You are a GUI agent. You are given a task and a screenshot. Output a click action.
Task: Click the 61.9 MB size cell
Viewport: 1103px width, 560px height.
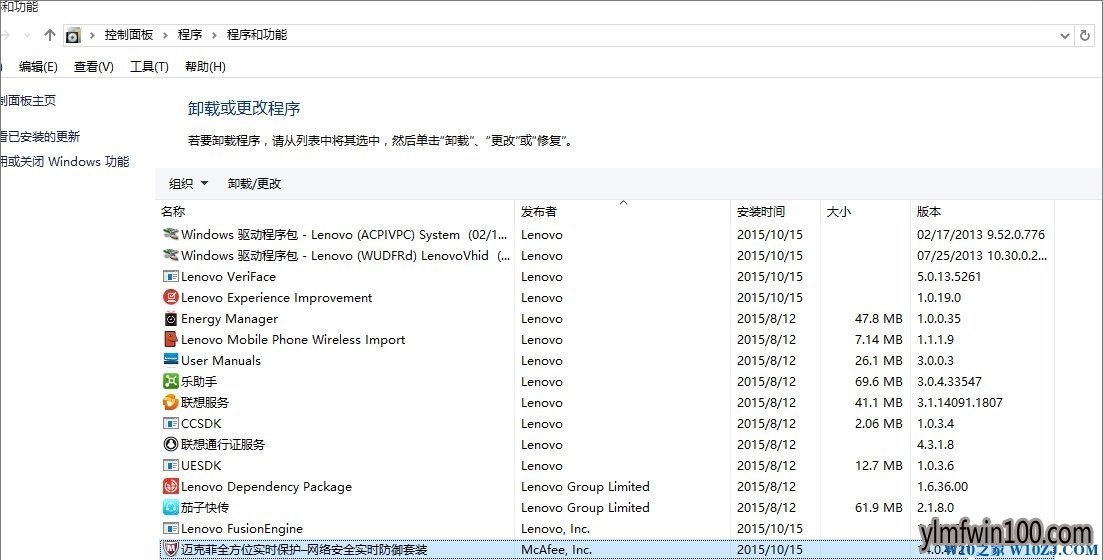pos(879,507)
